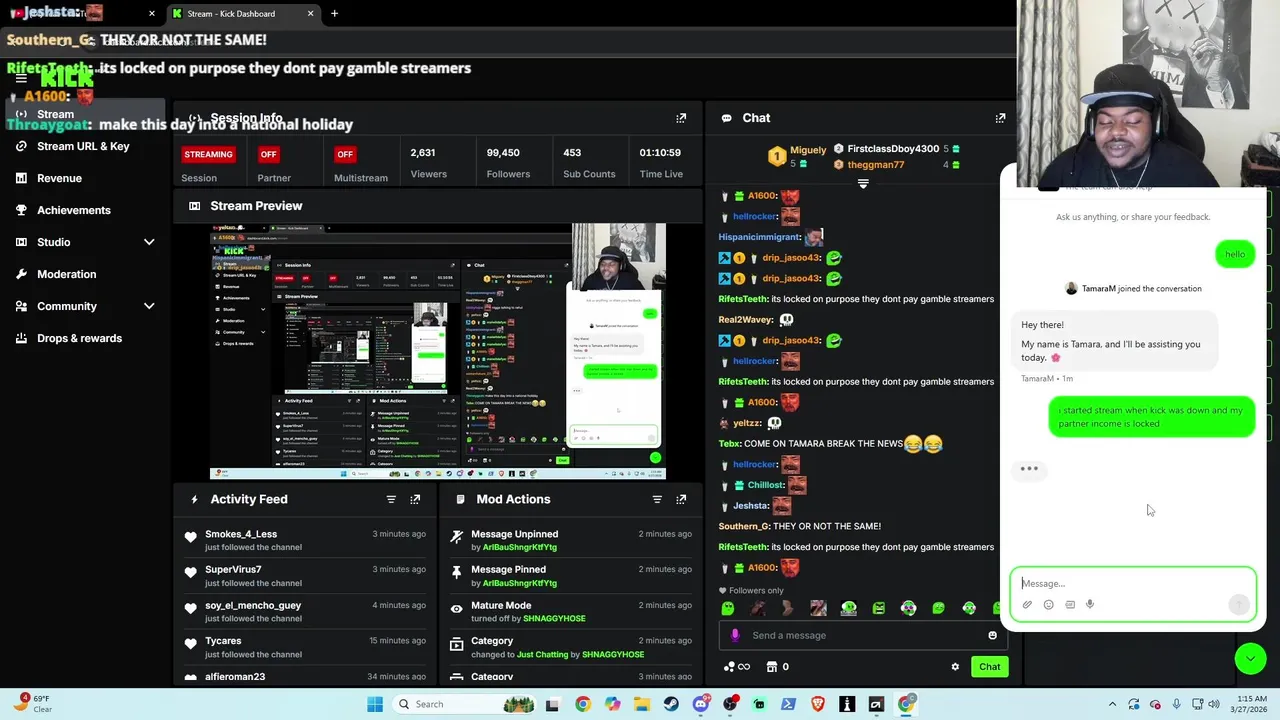Click Tebx username in chat
Image resolution: width=1280 pixels, height=720 pixels.
[731, 444]
